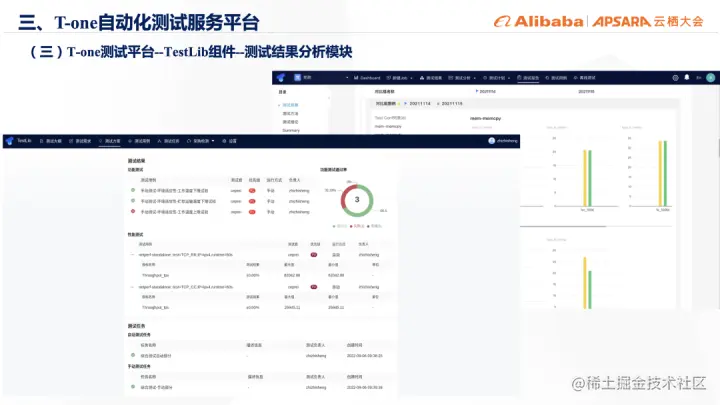Screen dimensions: 720x405
Task: Click the 20211116 comparison group label
Action: click(452, 104)
